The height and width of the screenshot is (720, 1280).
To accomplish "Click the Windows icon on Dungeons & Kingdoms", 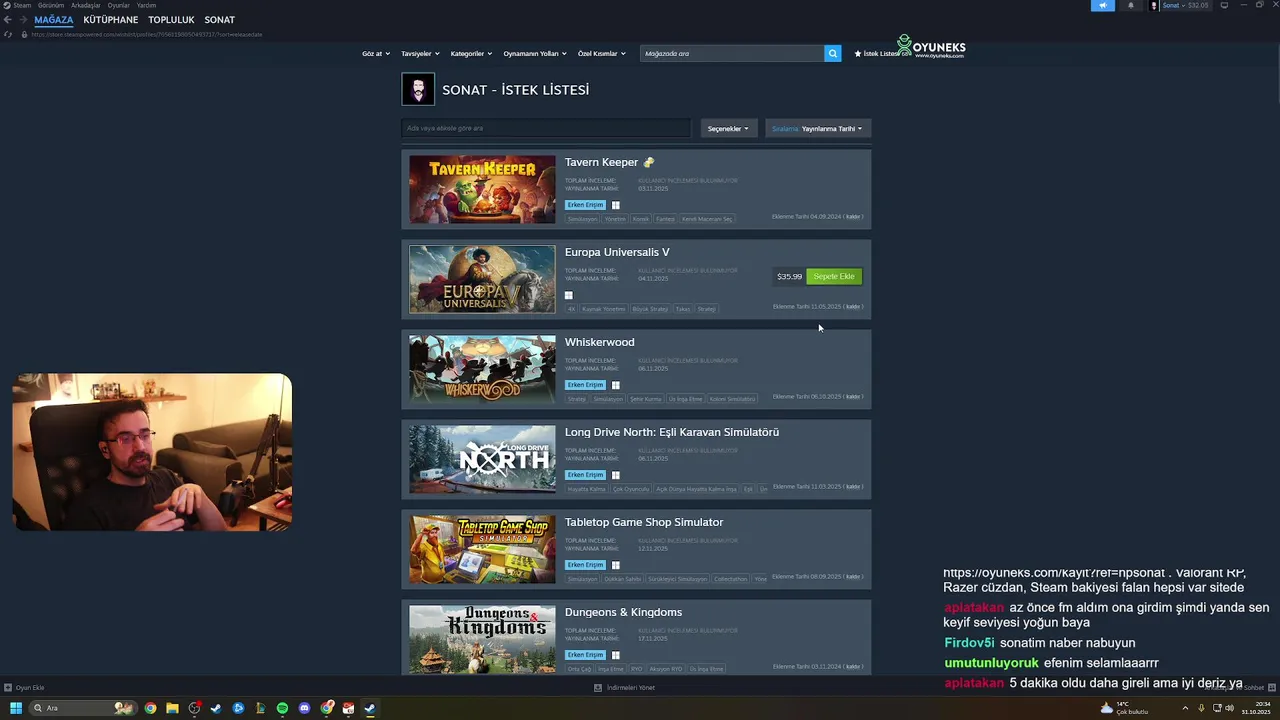I will (x=615, y=655).
